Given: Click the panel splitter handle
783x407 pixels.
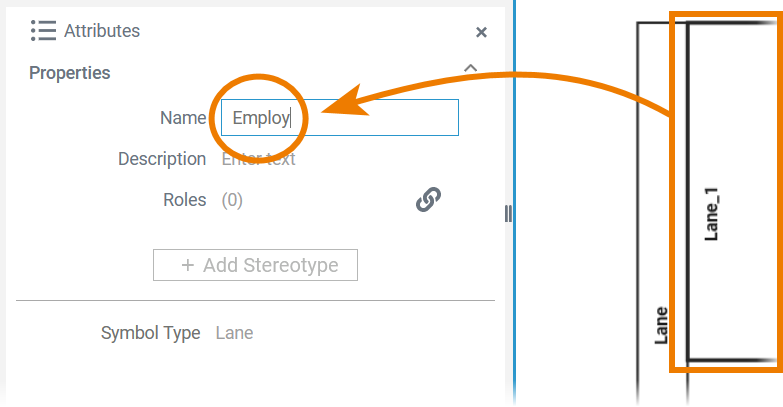Looking at the screenshot, I should [x=508, y=213].
